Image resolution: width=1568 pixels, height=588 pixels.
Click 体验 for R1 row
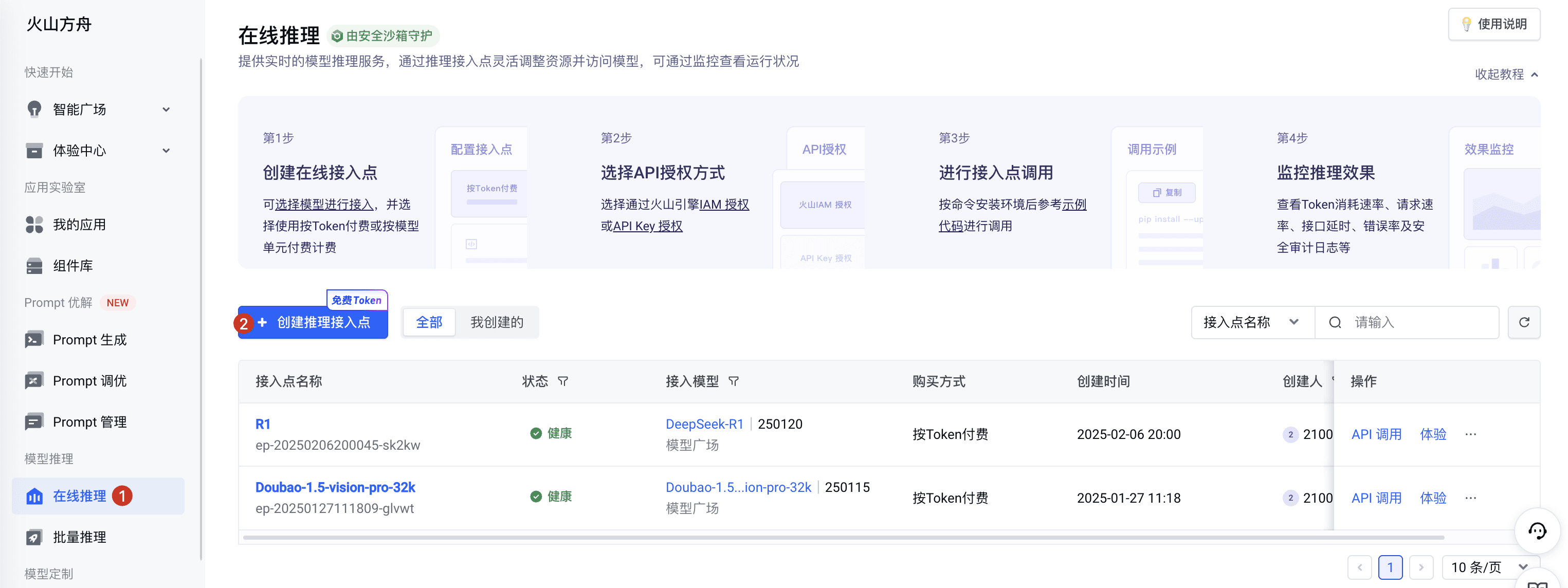[x=1433, y=434]
